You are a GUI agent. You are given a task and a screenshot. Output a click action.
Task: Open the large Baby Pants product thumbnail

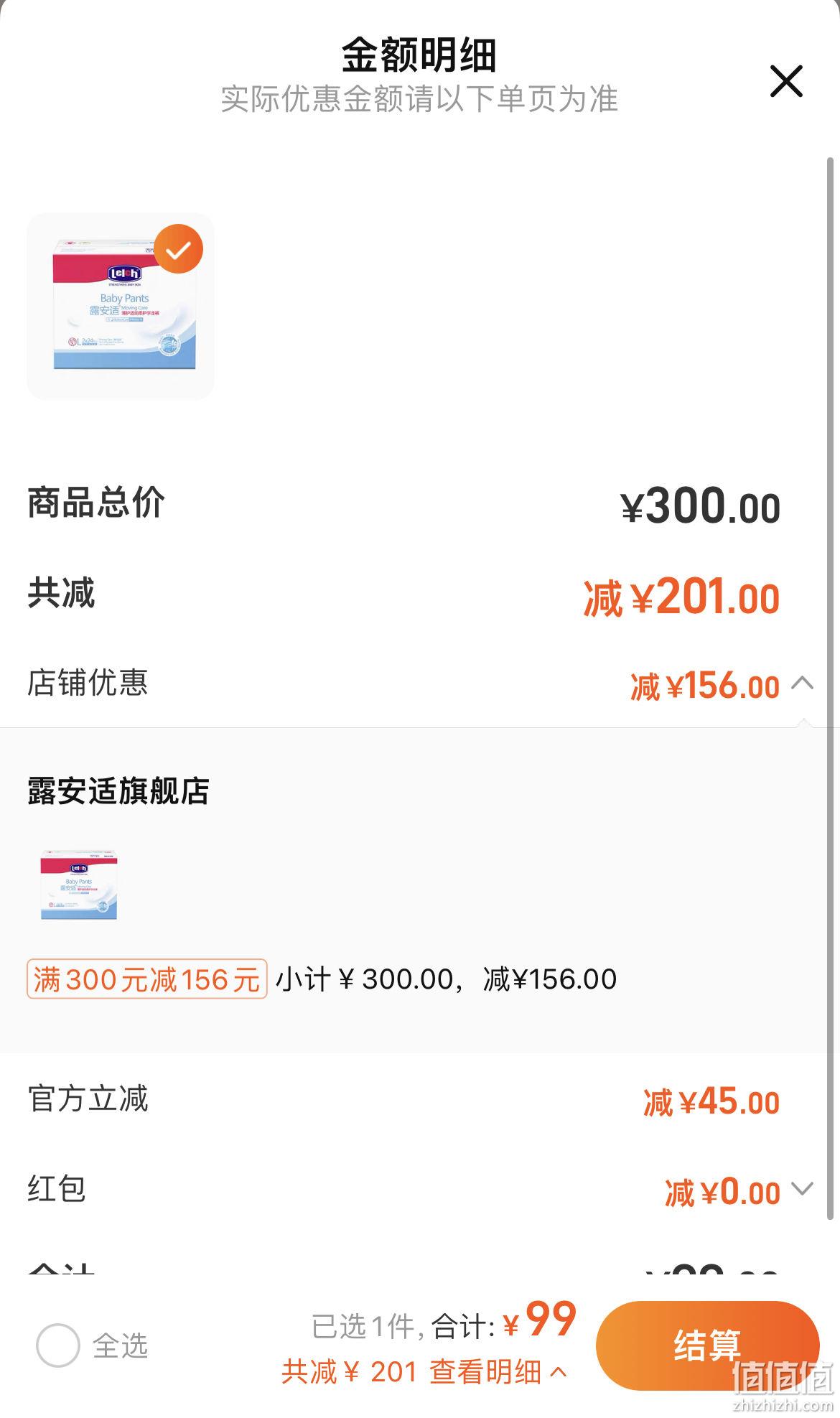(x=120, y=306)
